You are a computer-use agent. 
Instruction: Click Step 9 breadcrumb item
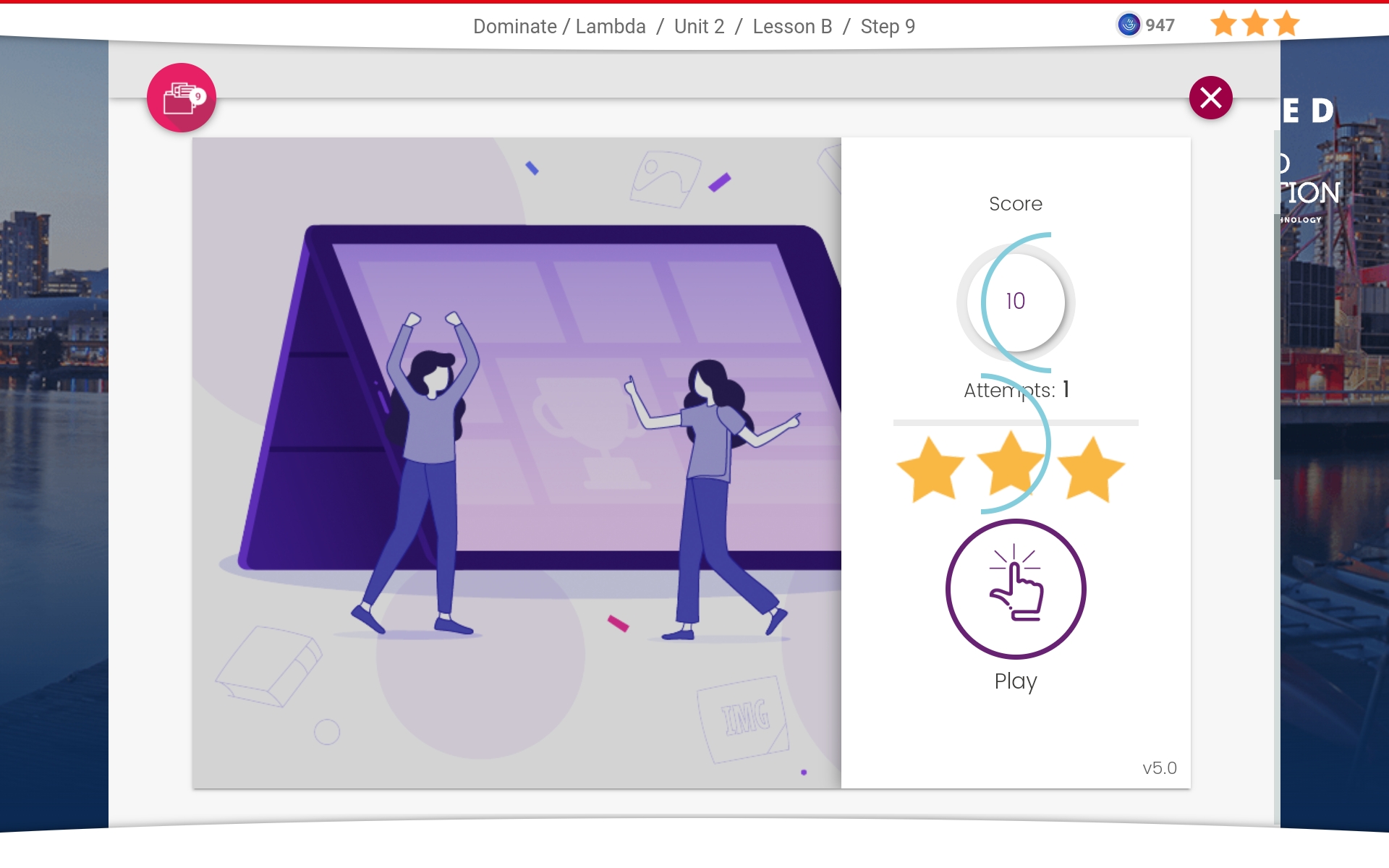pos(888,27)
